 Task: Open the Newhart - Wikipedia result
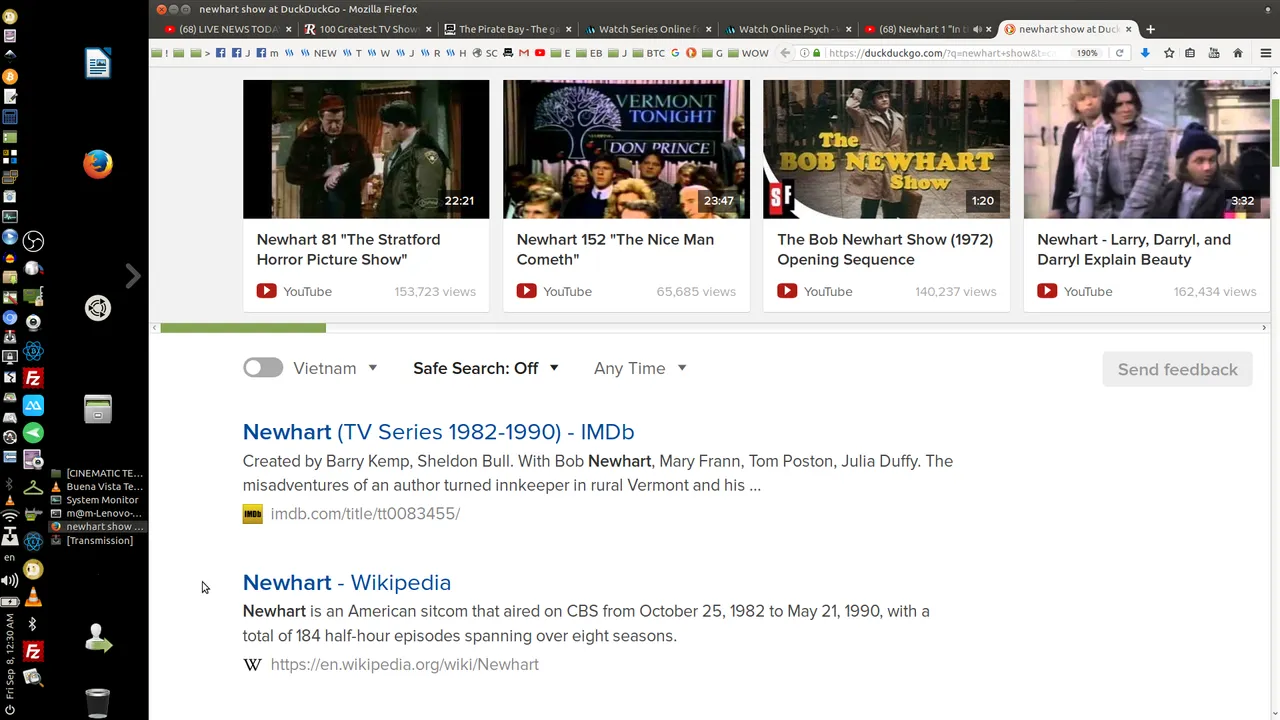347,582
